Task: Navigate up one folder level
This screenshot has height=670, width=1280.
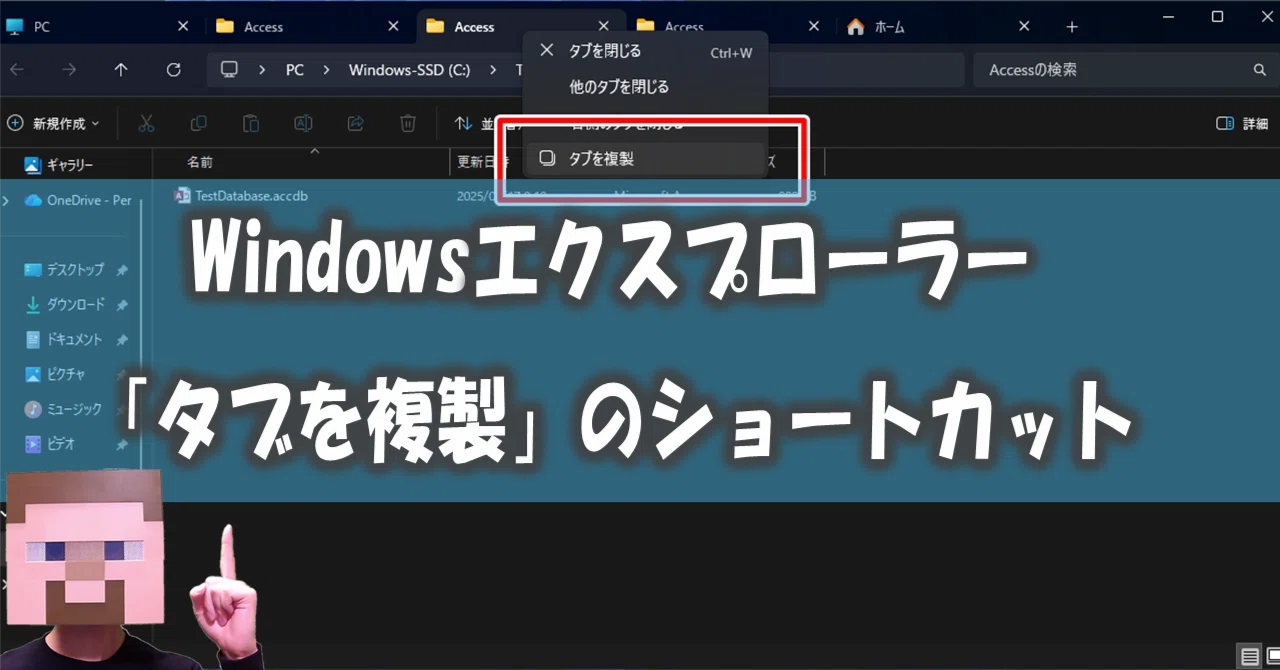Action: click(x=121, y=70)
